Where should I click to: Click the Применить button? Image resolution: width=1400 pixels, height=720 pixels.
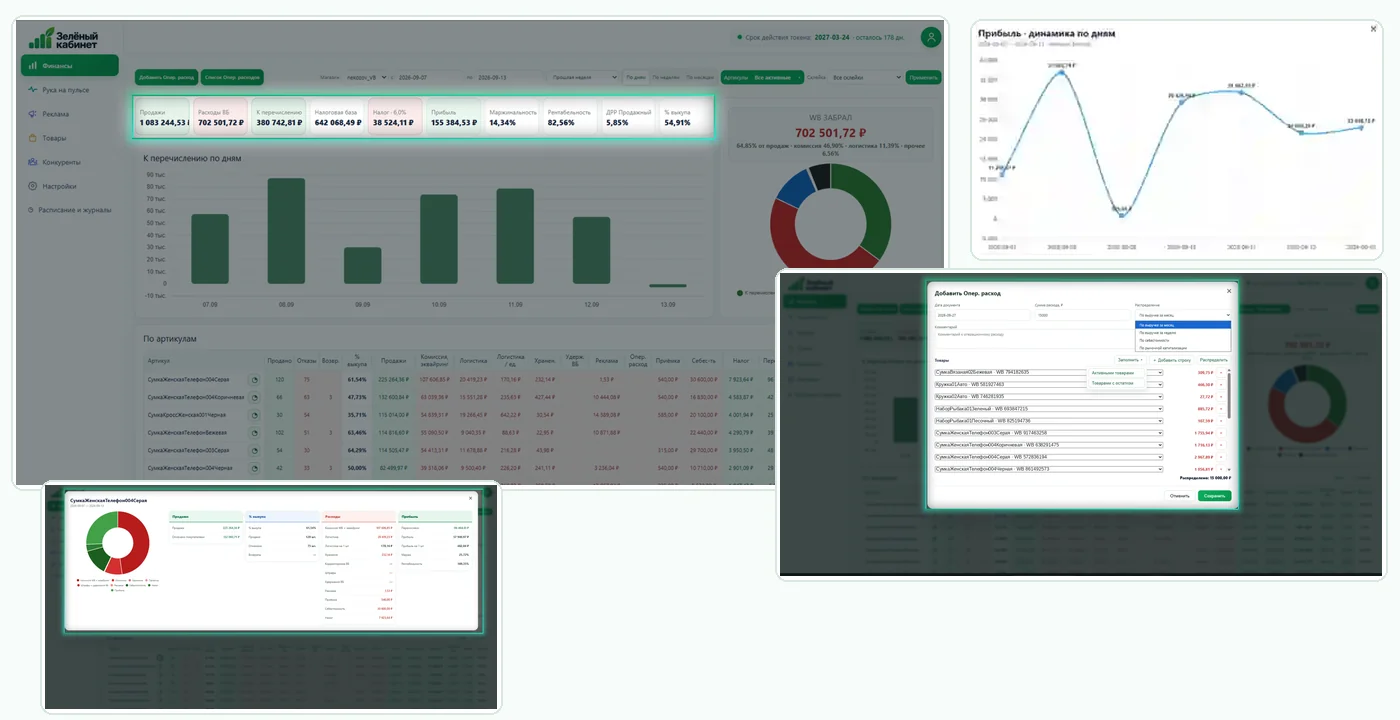[923, 77]
